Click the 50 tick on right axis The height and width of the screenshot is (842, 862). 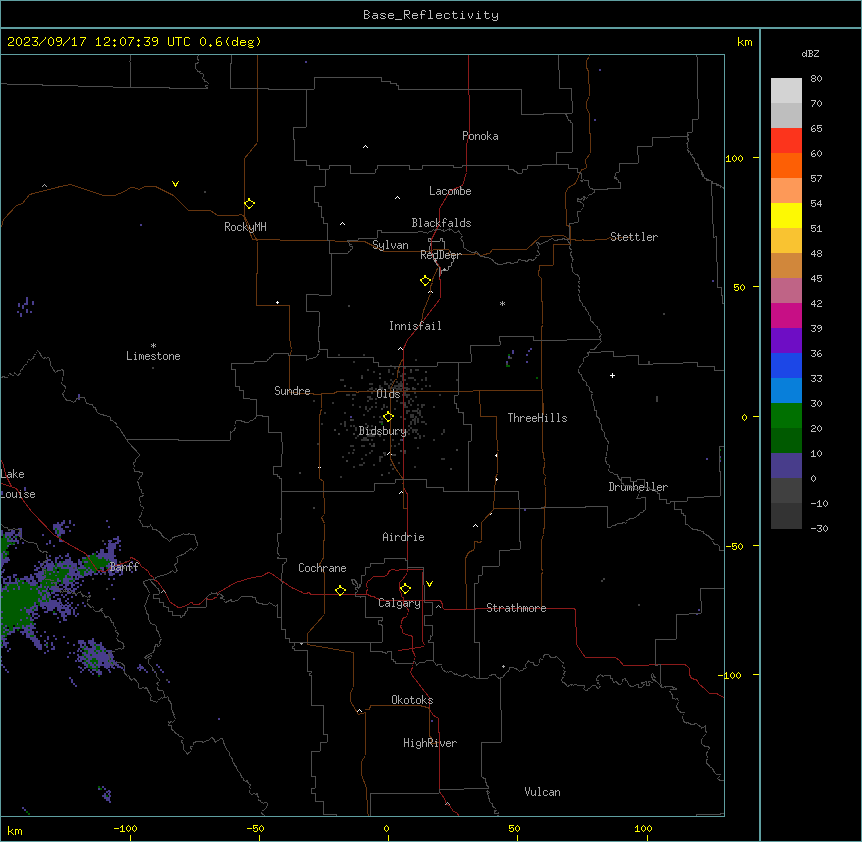(739, 287)
